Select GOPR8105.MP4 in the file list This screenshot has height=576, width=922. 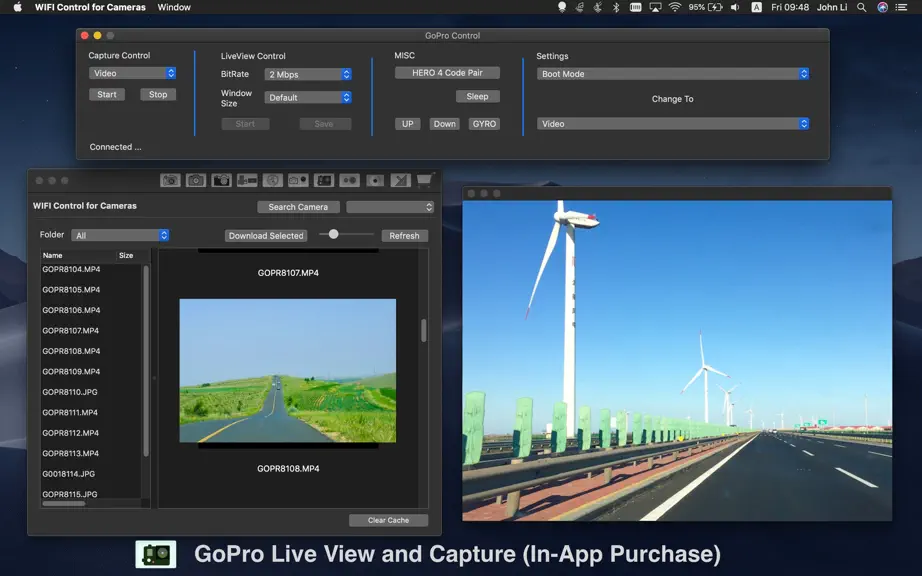tap(71, 290)
